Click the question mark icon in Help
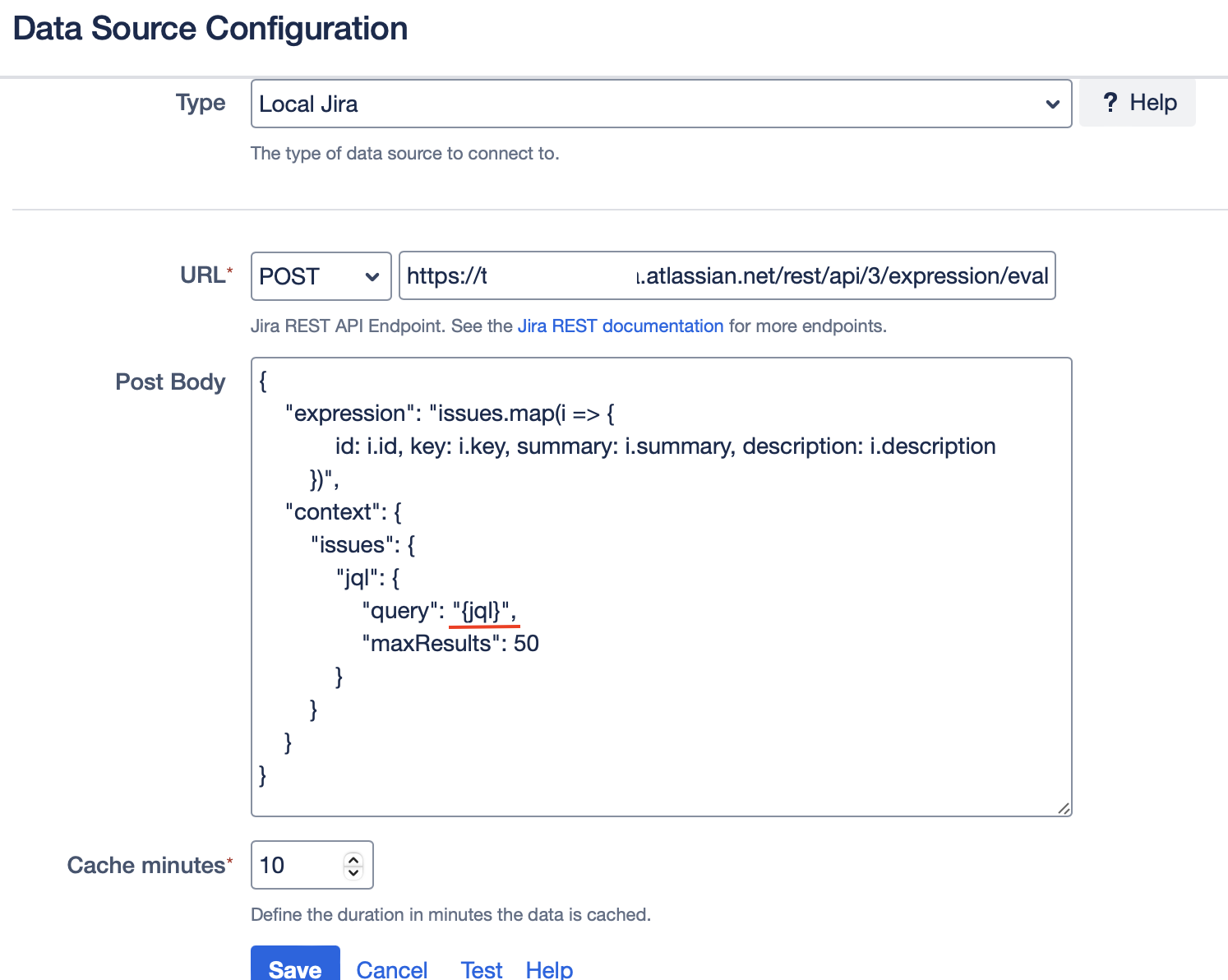 point(1111,103)
